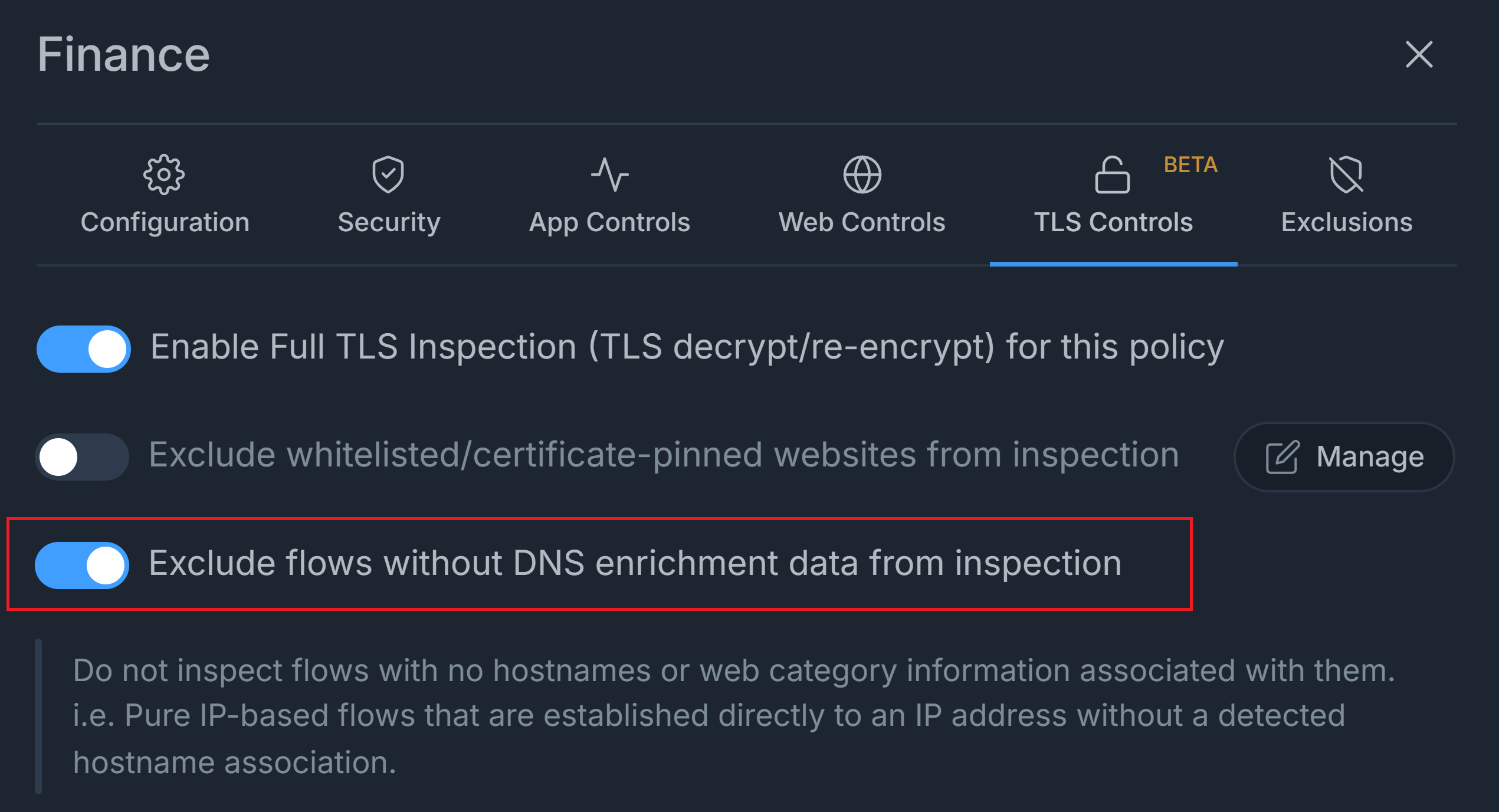Enable exclude whitelisted/certificate-pinned websites toggle
The height and width of the screenshot is (812, 1499).
(83, 457)
